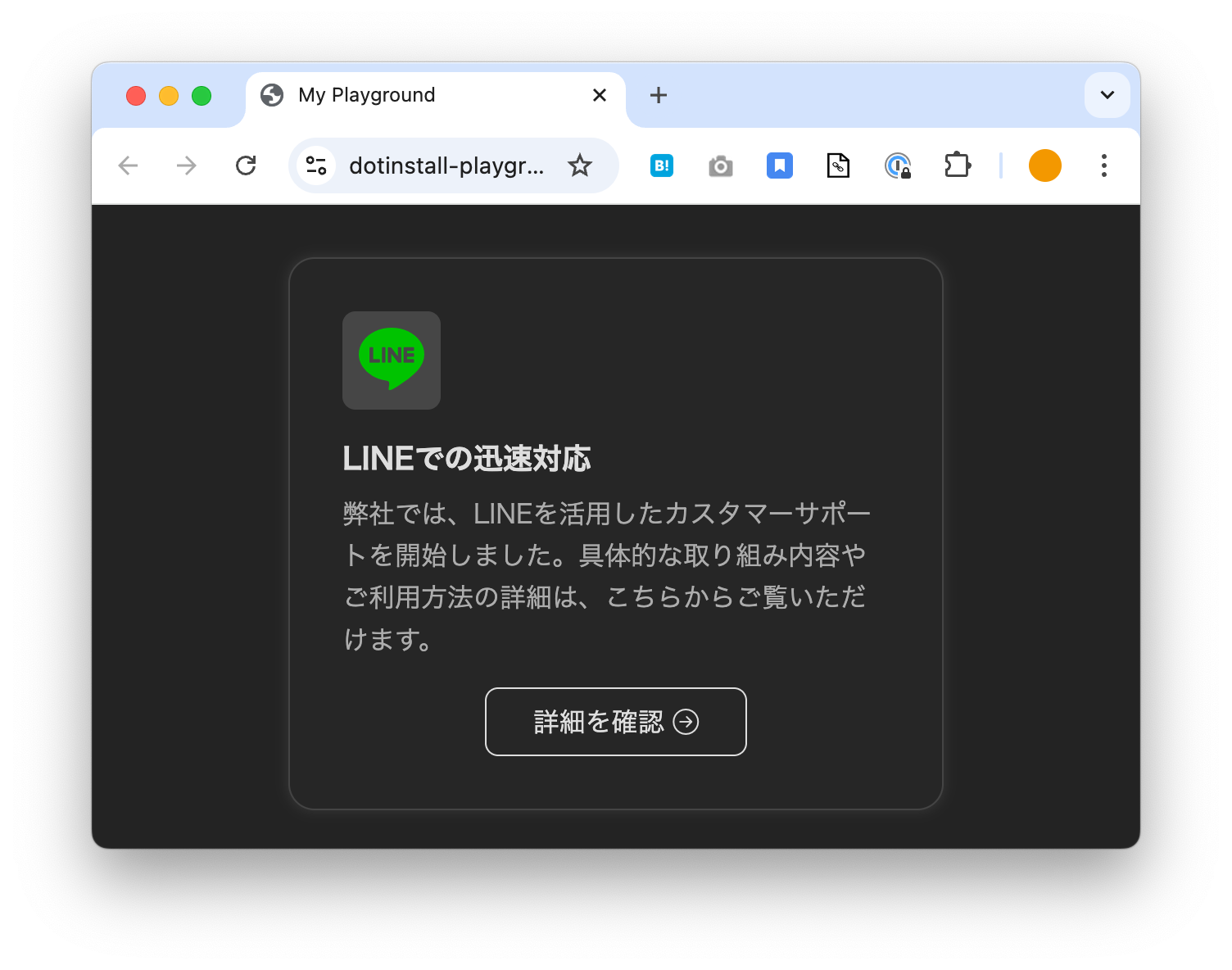Open the orange profile avatar
The height and width of the screenshot is (970, 1232).
1044,165
